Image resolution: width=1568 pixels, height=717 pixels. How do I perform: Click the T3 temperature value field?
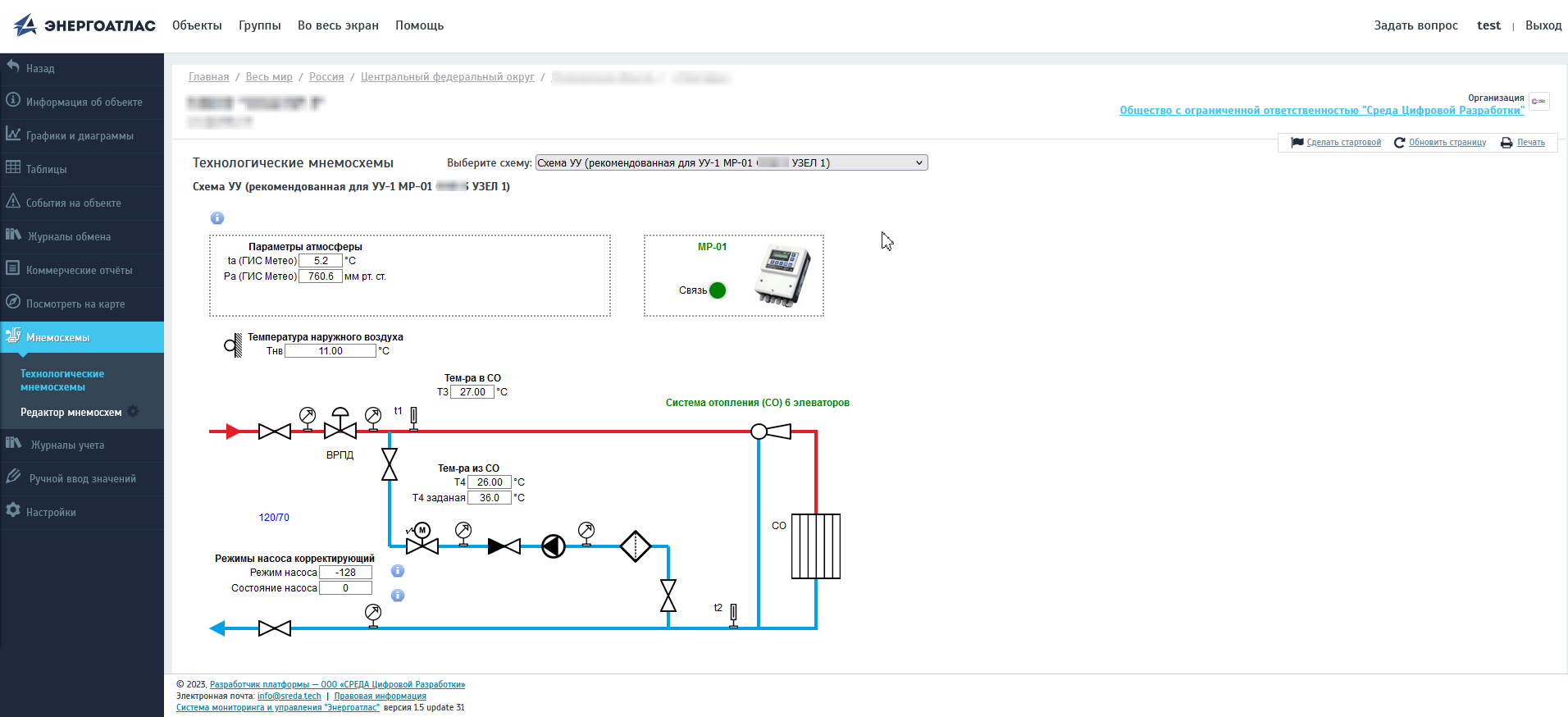472,392
